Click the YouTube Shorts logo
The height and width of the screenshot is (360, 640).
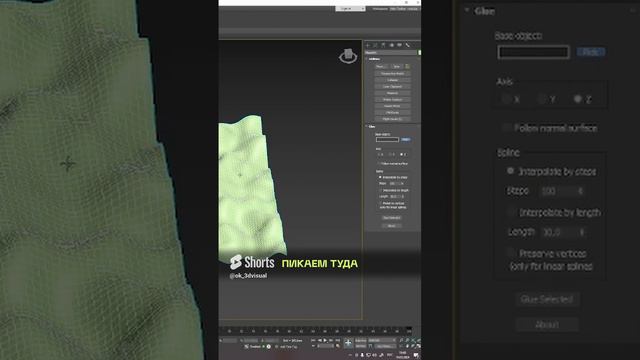click(x=236, y=262)
